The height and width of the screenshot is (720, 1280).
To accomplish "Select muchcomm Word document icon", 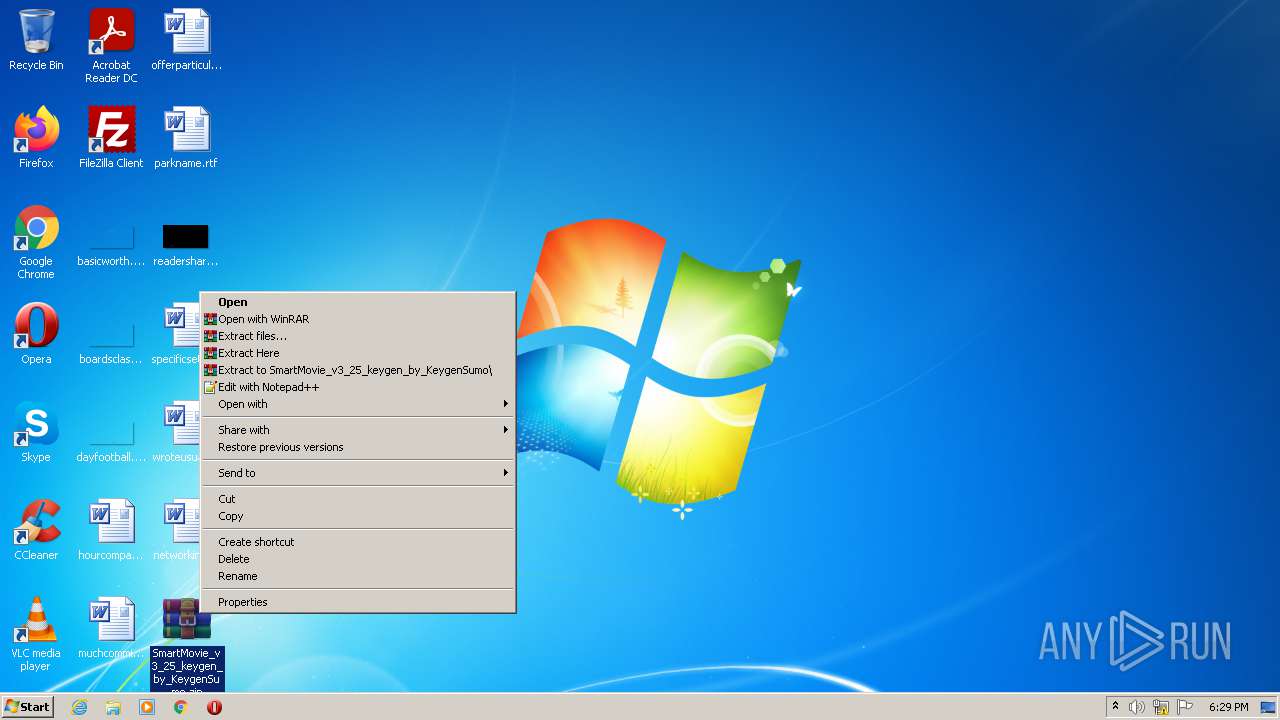I will tap(111, 628).
